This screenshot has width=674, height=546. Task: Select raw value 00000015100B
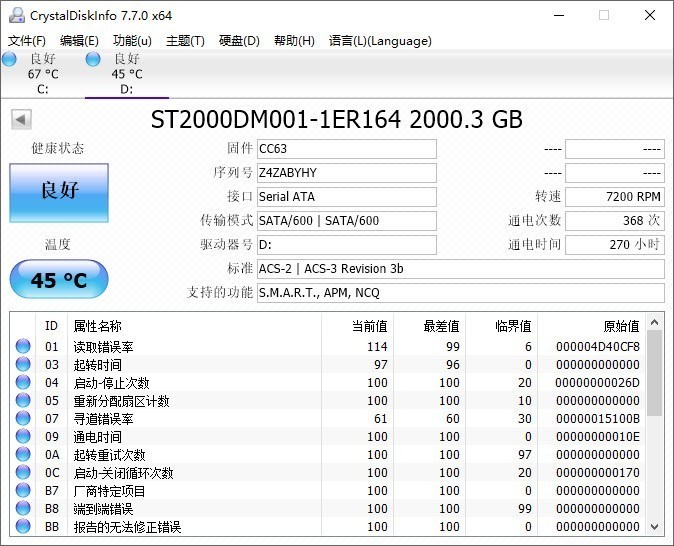pyautogui.click(x=597, y=419)
